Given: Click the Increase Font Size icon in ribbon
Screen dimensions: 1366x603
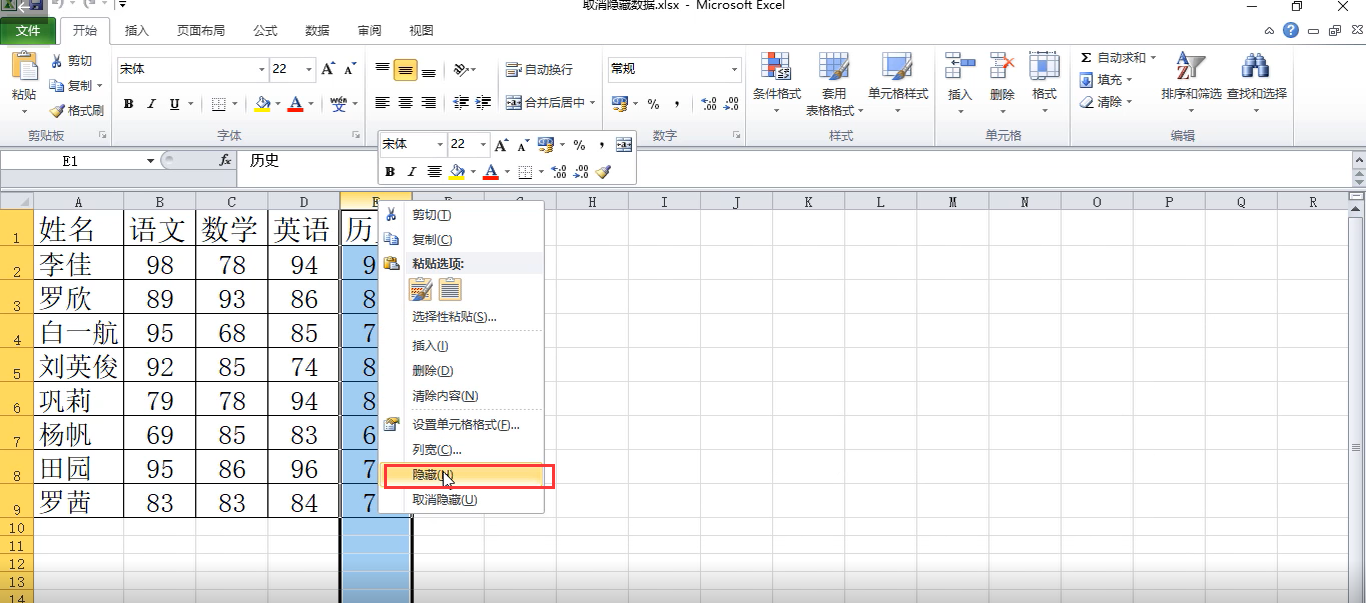Looking at the screenshot, I should 329,69.
